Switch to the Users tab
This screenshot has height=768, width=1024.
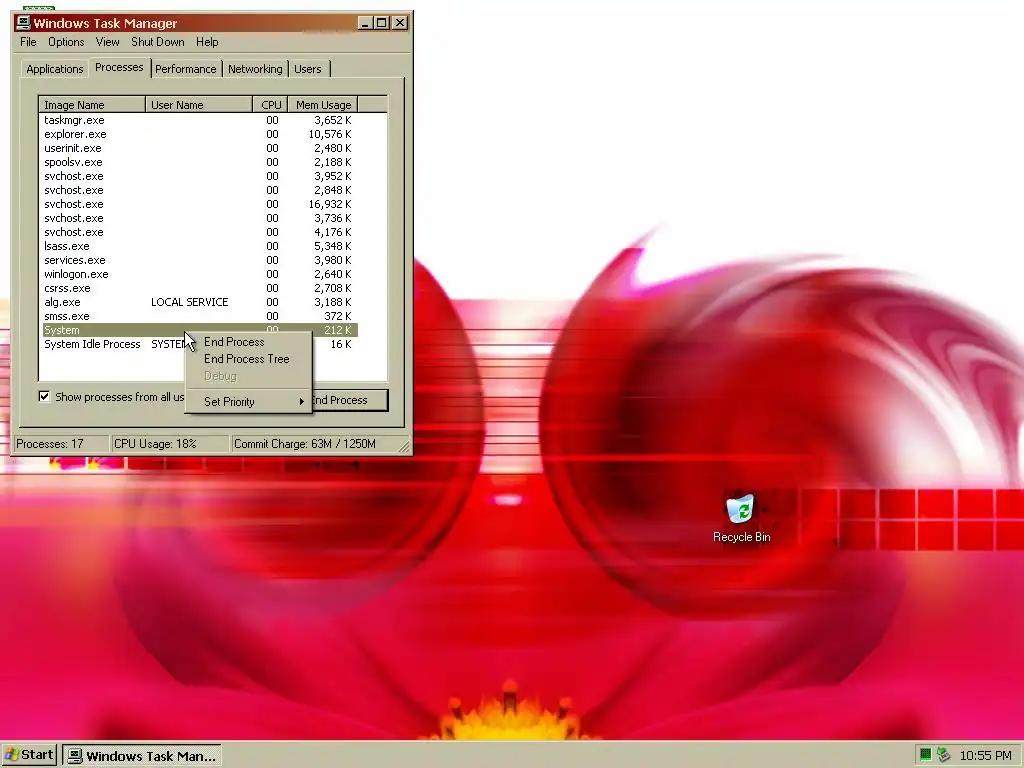[x=308, y=69]
